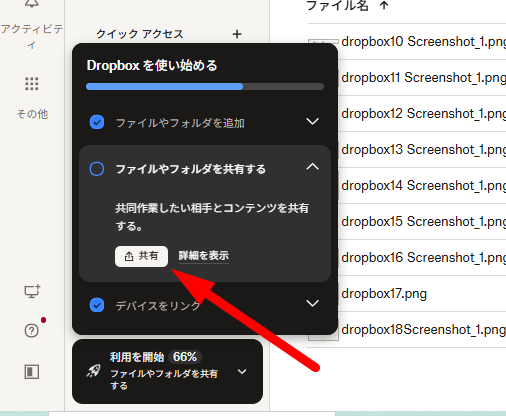Sort by ファイル名 using arrow icon
The image size is (506, 416).
[x=384, y=5]
